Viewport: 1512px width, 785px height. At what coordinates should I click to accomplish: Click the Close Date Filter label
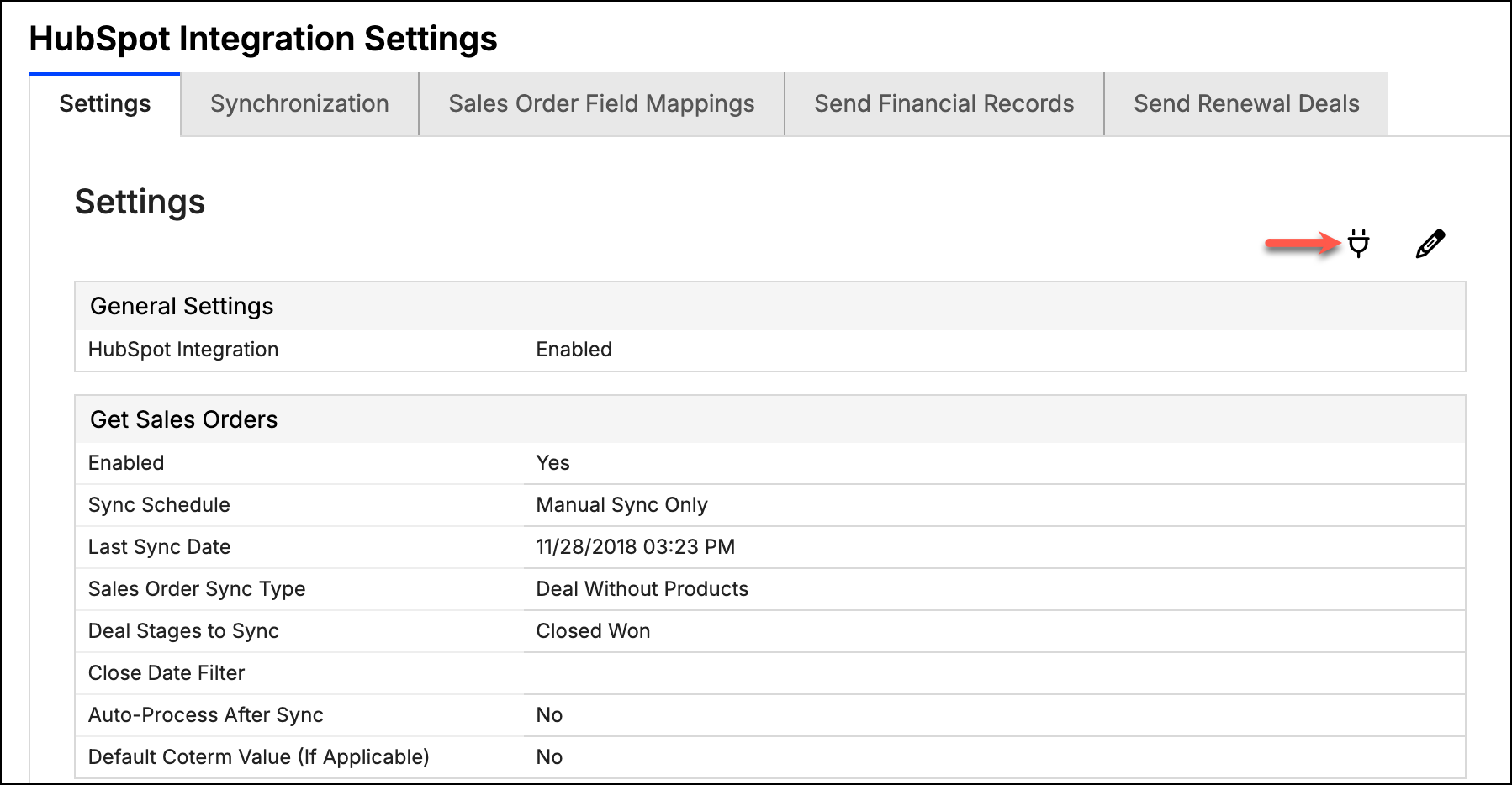(x=167, y=673)
